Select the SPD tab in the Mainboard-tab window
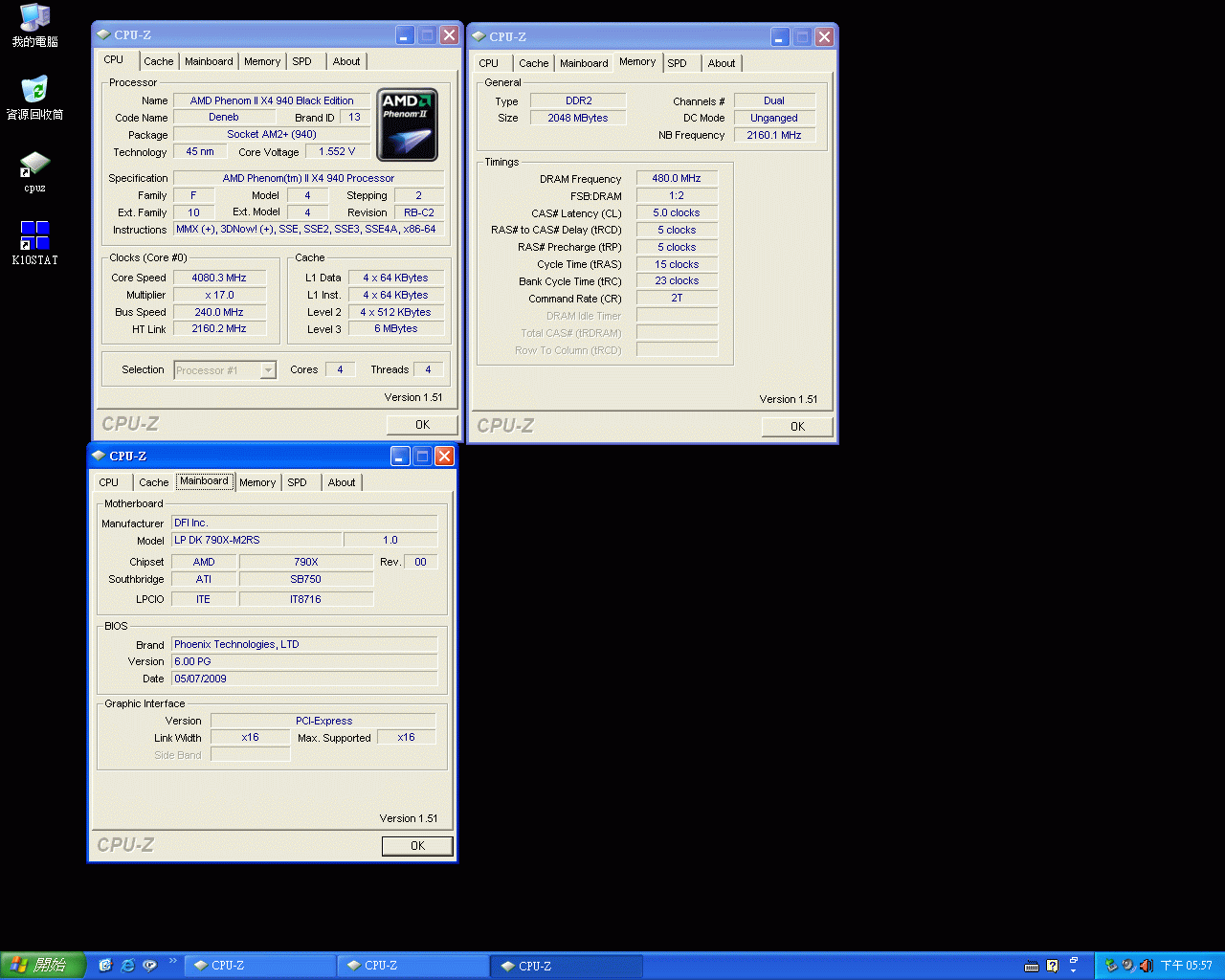Screen dimensions: 1225x980 (x=298, y=482)
